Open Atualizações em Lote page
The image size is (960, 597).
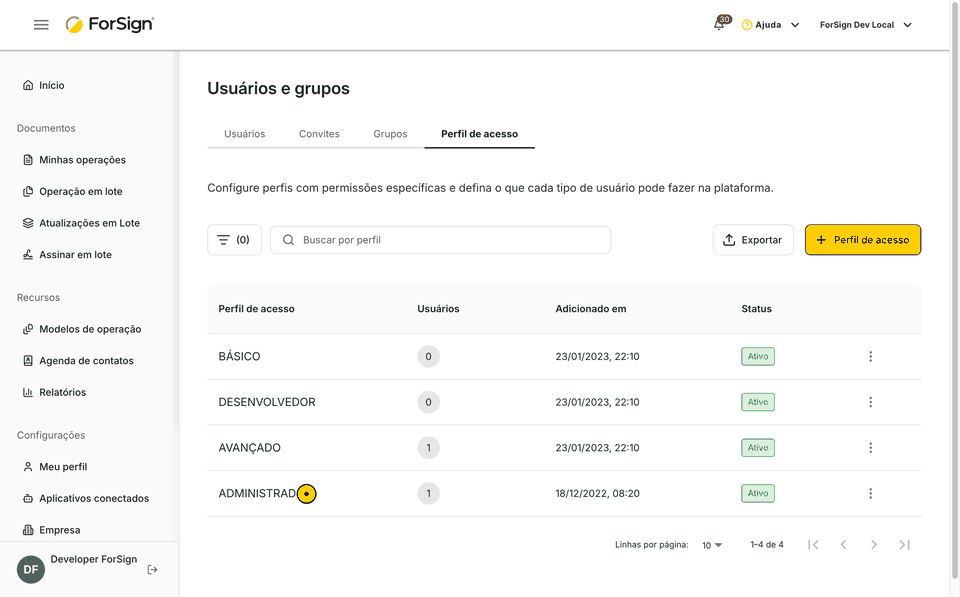(x=81, y=223)
